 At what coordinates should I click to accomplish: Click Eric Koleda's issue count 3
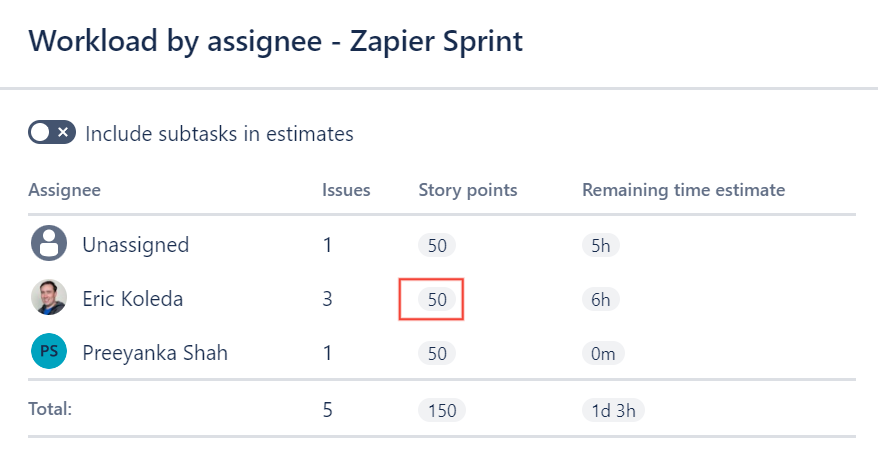[327, 298]
